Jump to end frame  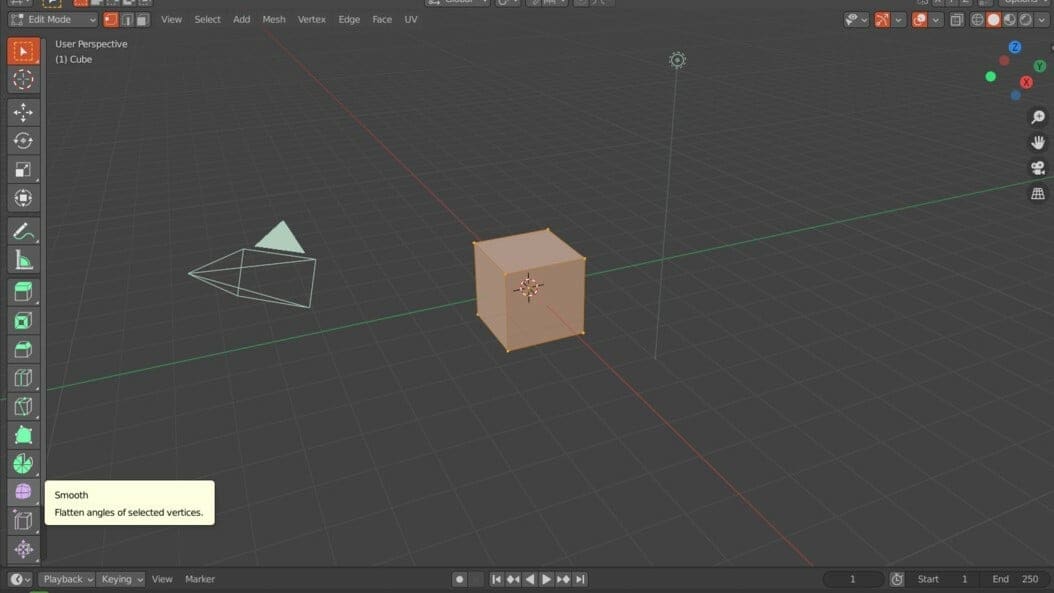(580, 579)
